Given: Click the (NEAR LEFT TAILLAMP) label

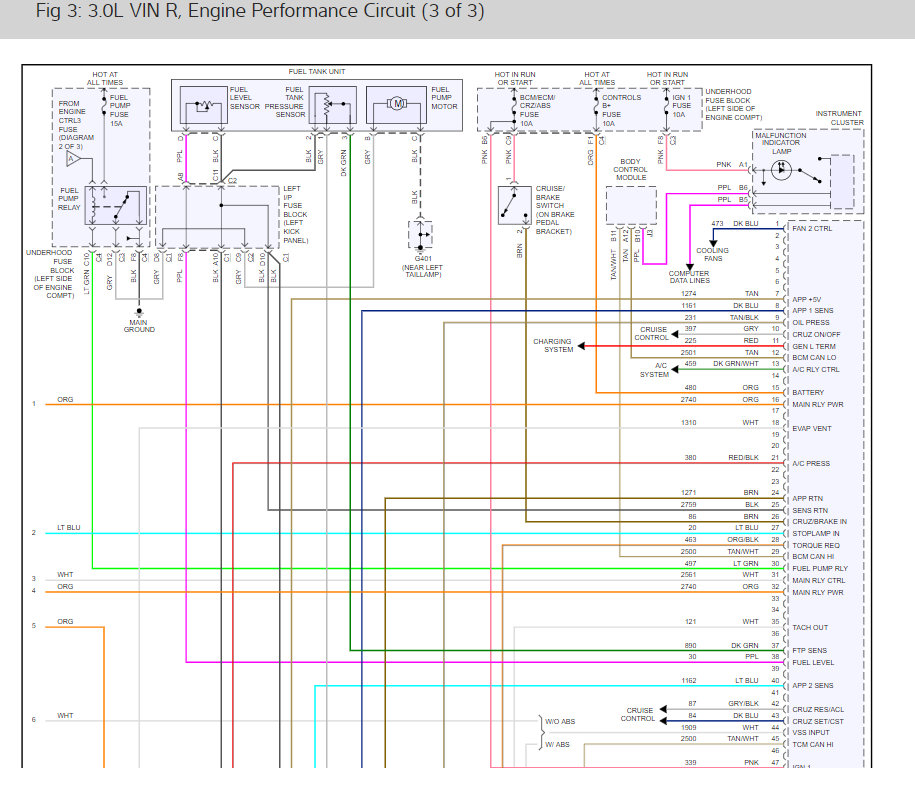Looking at the screenshot, I should click(422, 271).
